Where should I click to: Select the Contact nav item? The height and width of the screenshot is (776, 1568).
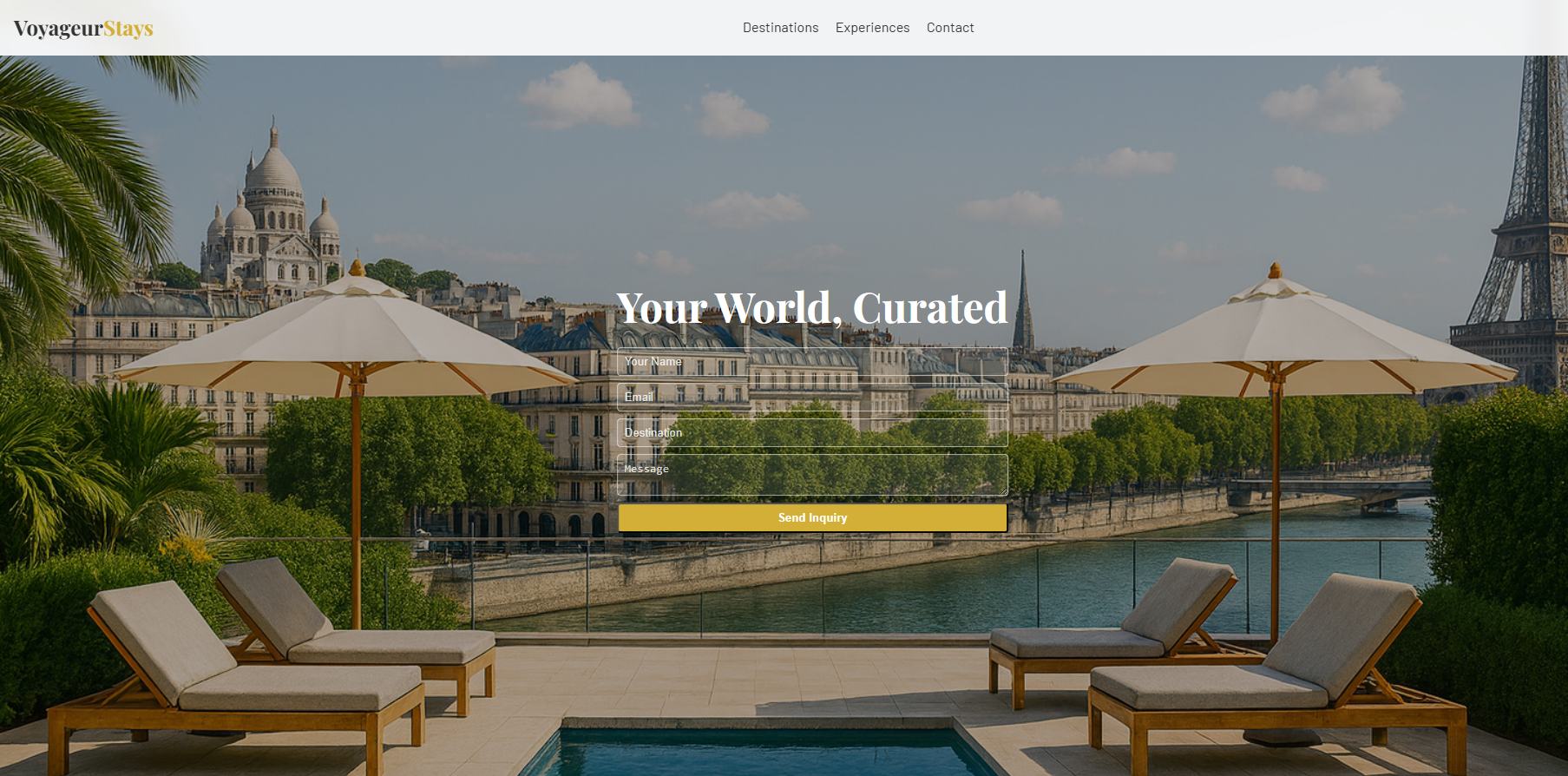tap(950, 28)
